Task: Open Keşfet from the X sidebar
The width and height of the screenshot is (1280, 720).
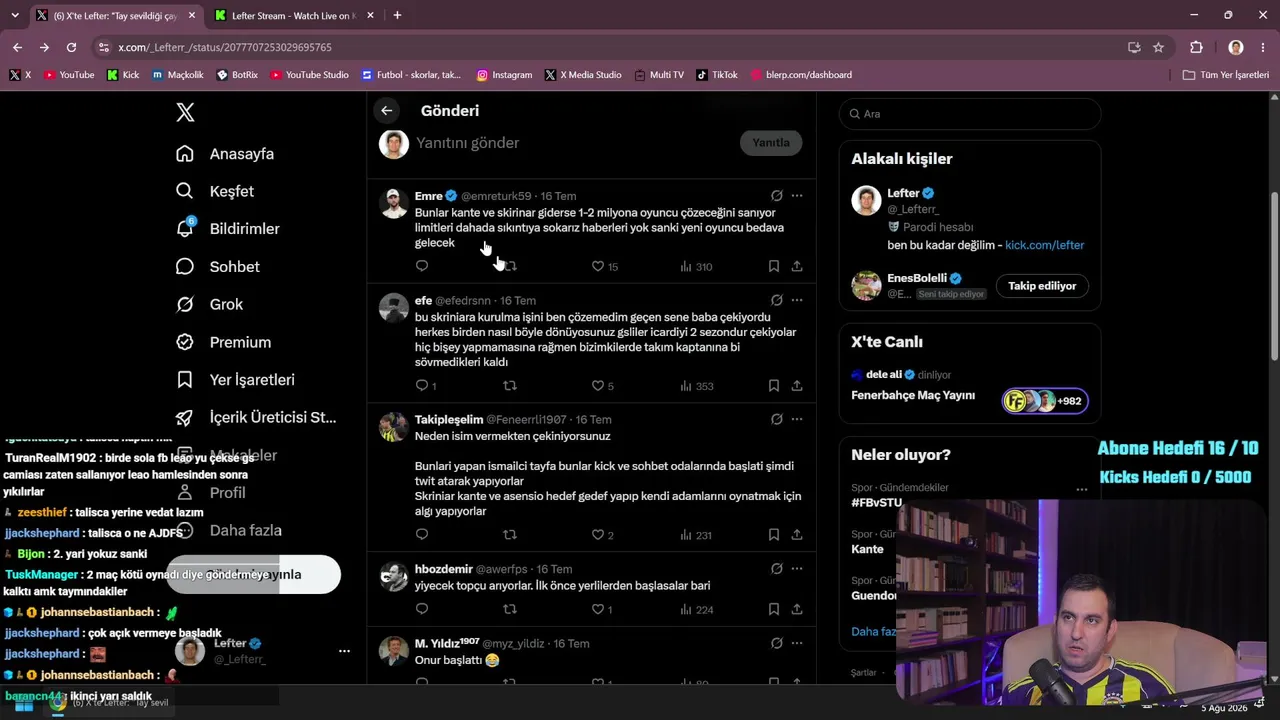Action: click(215, 191)
